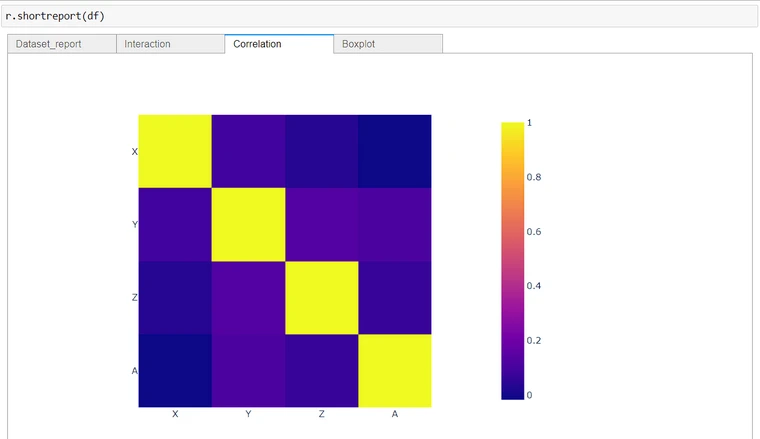760x439 pixels.
Task: Click heatmap cell in row X, column Y
Action: 248,151
